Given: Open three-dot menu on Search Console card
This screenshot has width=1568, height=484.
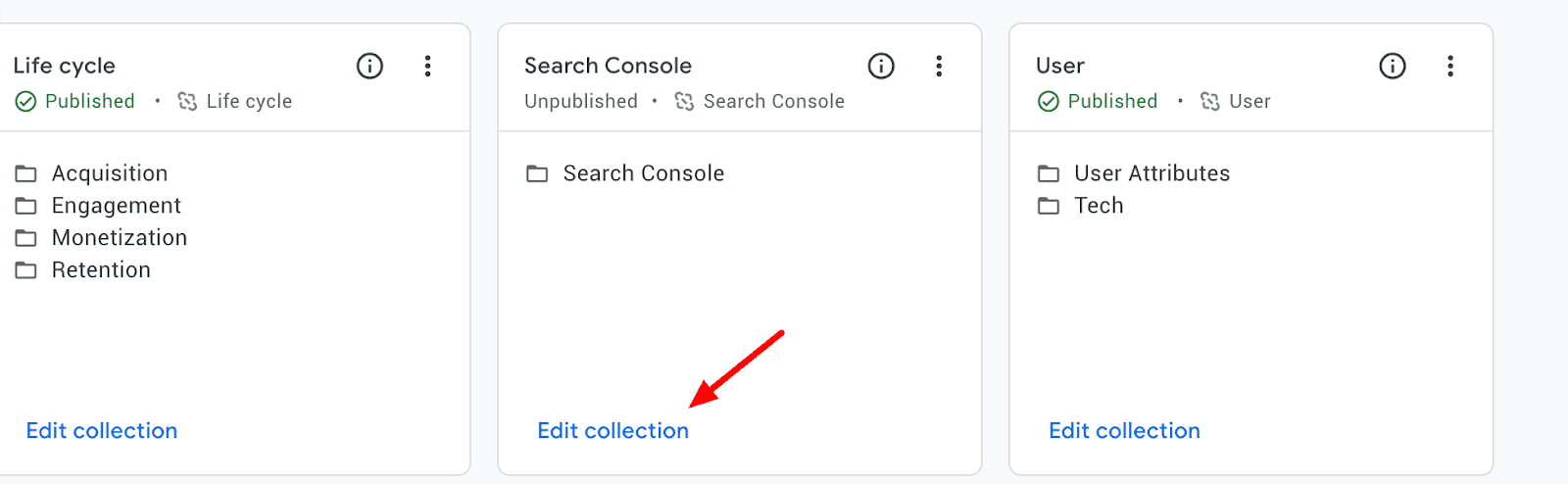Looking at the screenshot, I should click(x=939, y=66).
